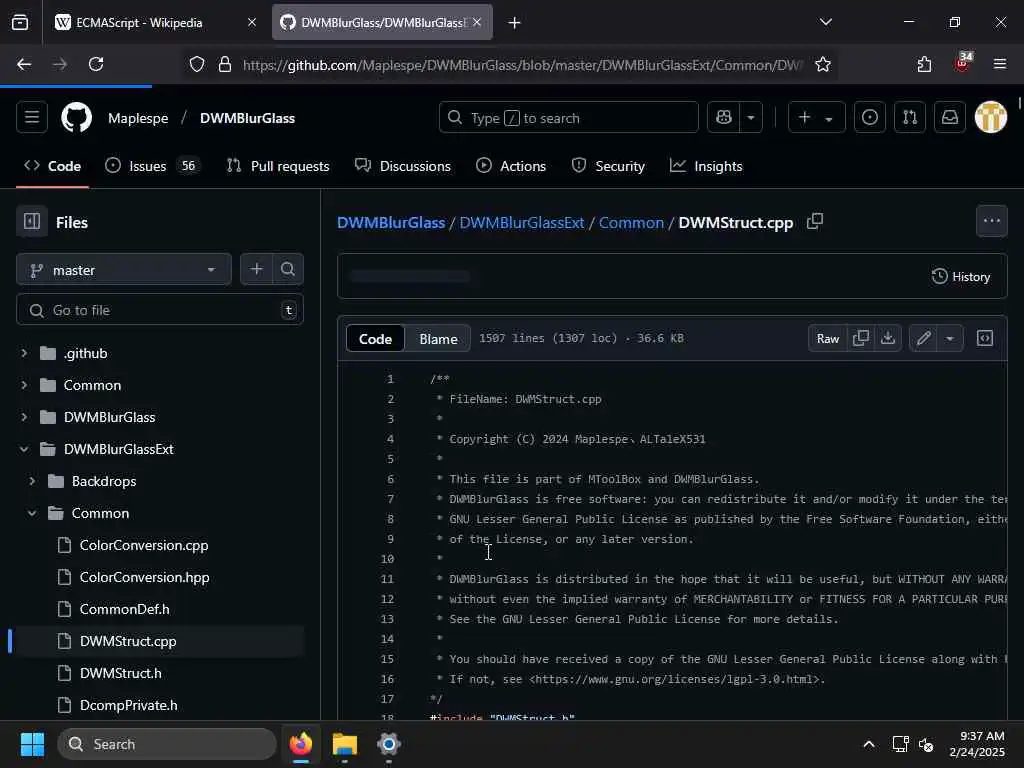1024x768 pixels.
Task: Go back to previous page
Action: point(24,64)
